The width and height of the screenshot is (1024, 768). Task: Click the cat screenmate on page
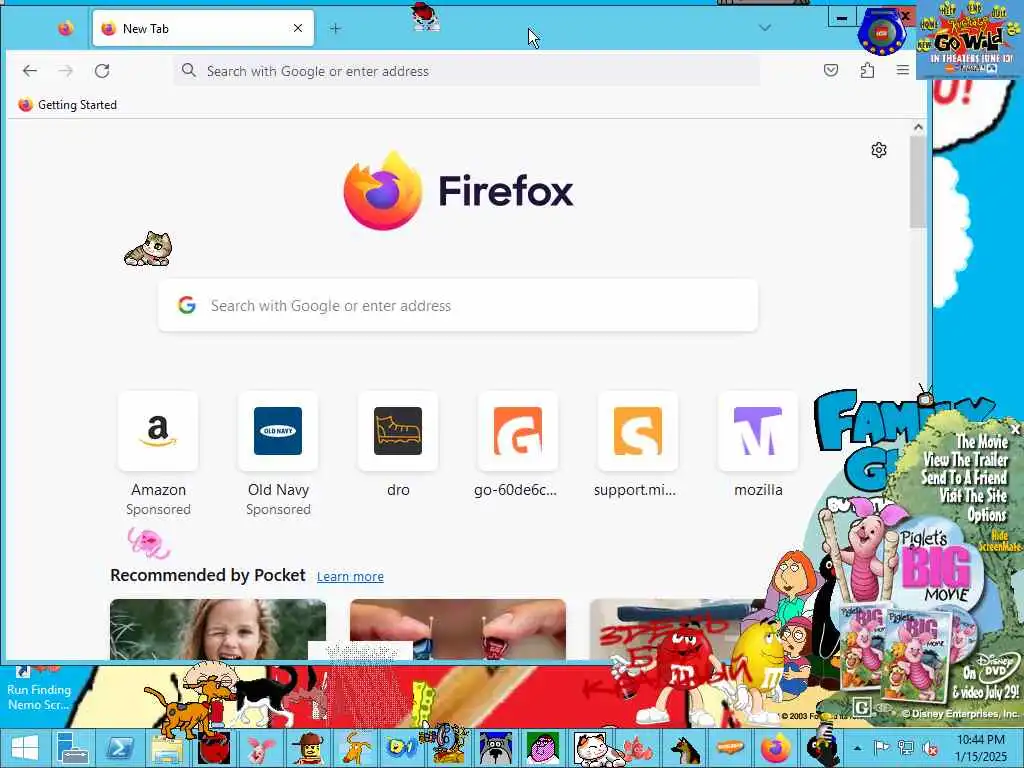coord(148,249)
